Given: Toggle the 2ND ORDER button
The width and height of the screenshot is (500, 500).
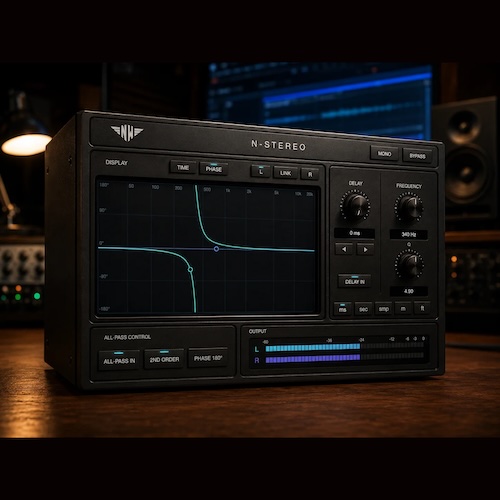Looking at the screenshot, I should [164, 359].
